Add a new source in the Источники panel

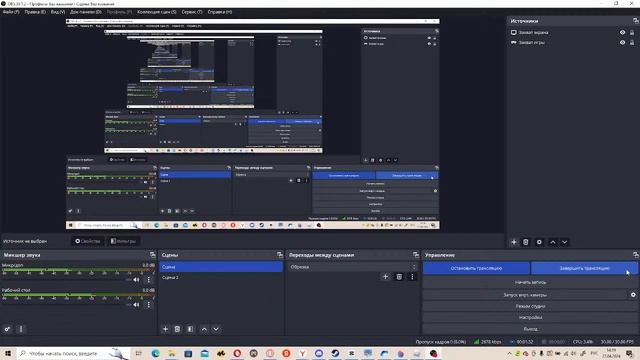click(x=514, y=242)
